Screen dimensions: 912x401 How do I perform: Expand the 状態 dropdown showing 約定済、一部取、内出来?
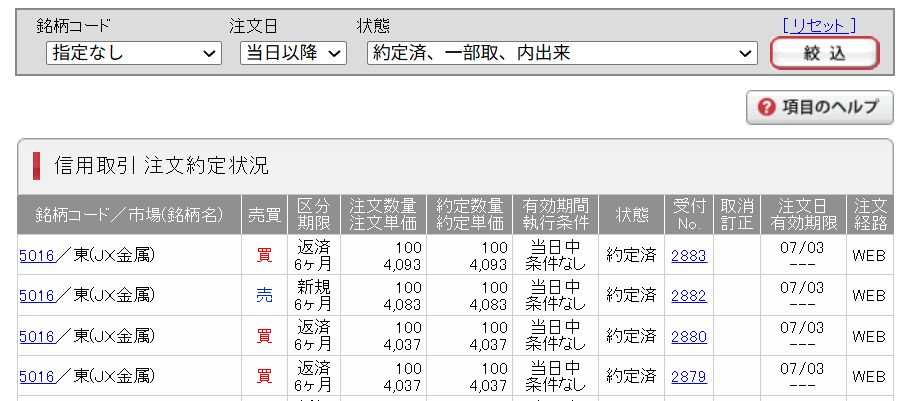[x=562, y=54]
